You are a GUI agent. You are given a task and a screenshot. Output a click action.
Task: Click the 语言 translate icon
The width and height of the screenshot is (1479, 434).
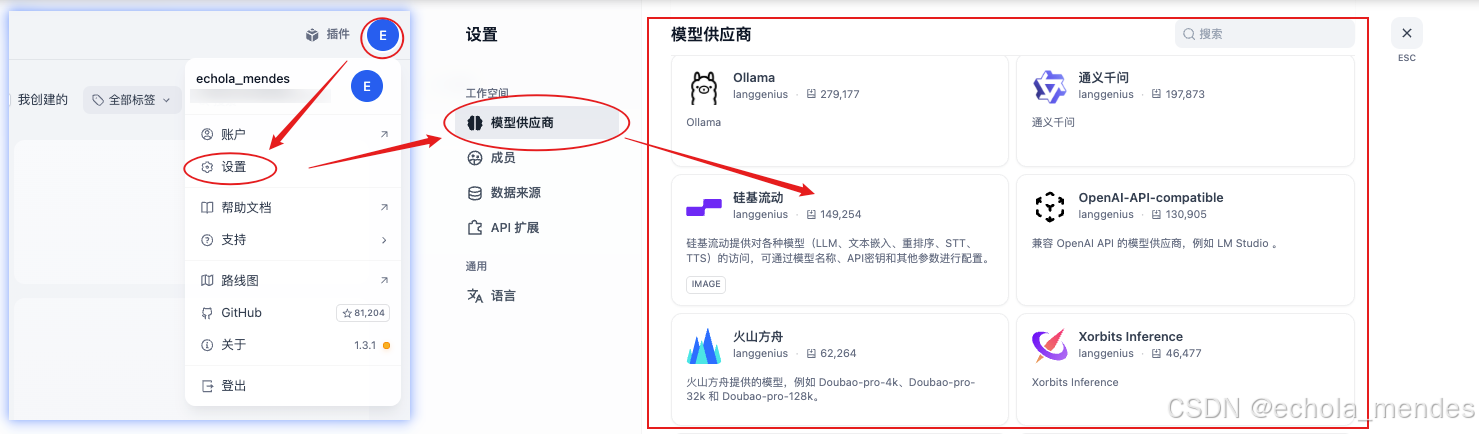point(475,296)
